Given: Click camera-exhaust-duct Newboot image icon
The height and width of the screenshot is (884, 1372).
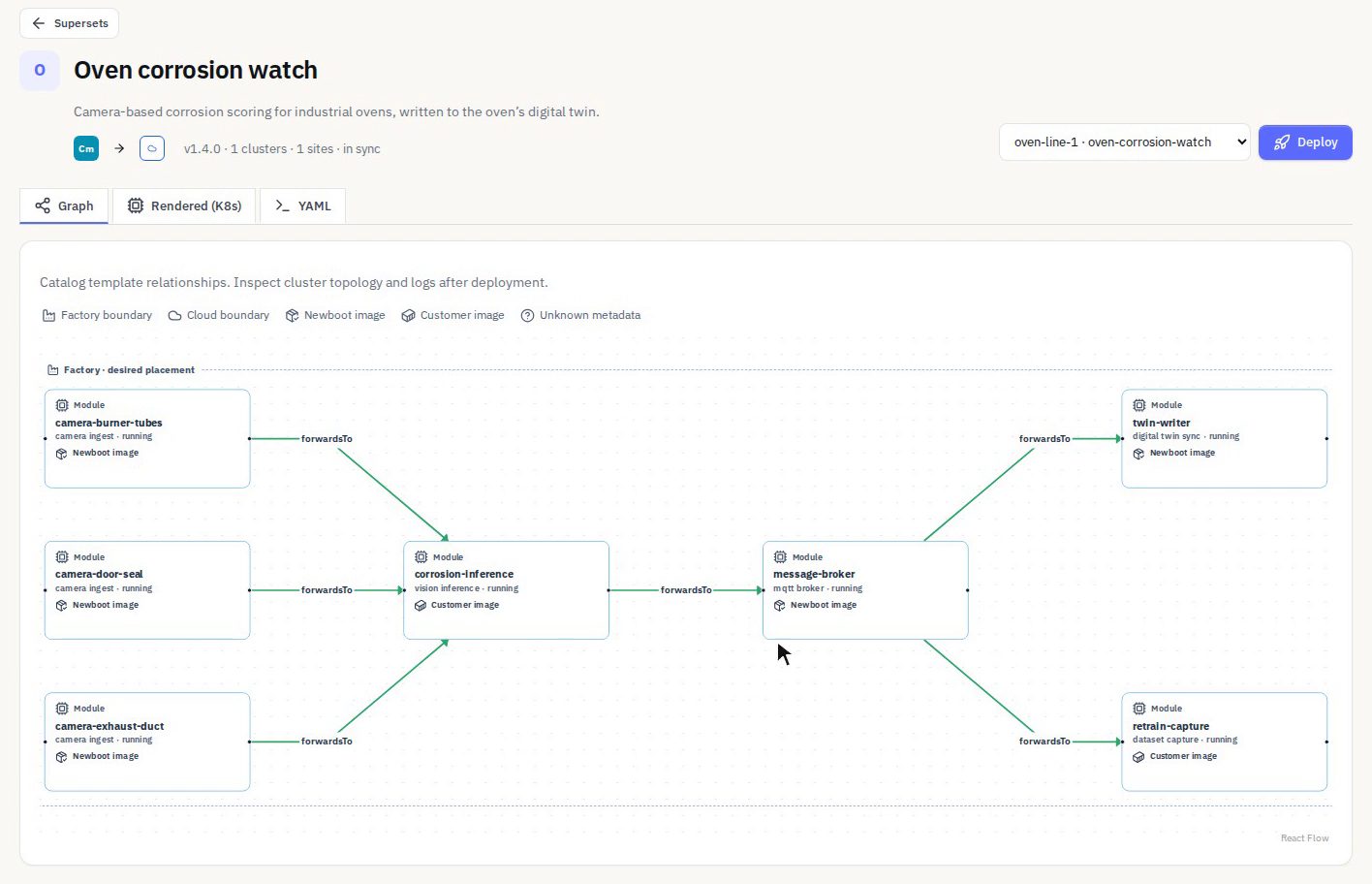Looking at the screenshot, I should point(62,757).
